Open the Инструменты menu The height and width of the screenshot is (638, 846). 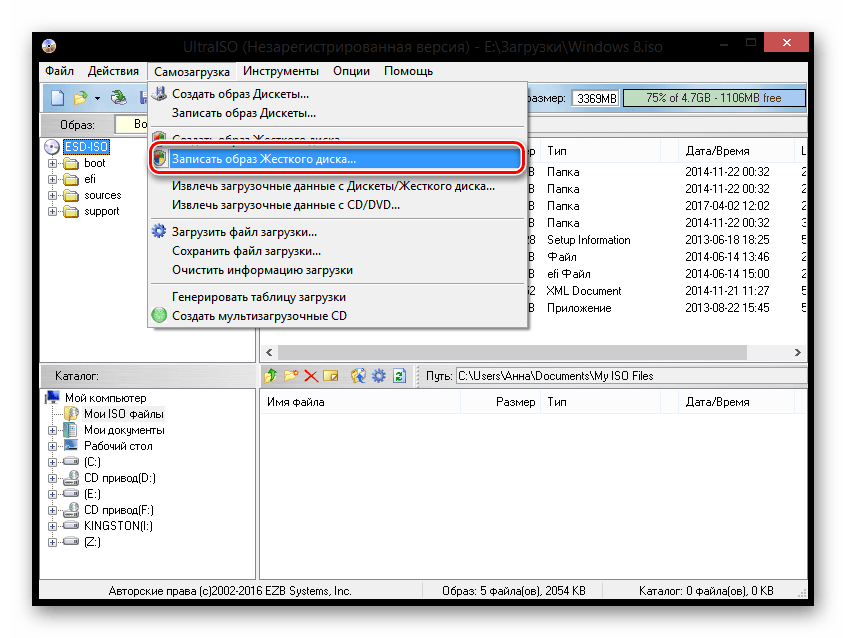click(x=280, y=71)
